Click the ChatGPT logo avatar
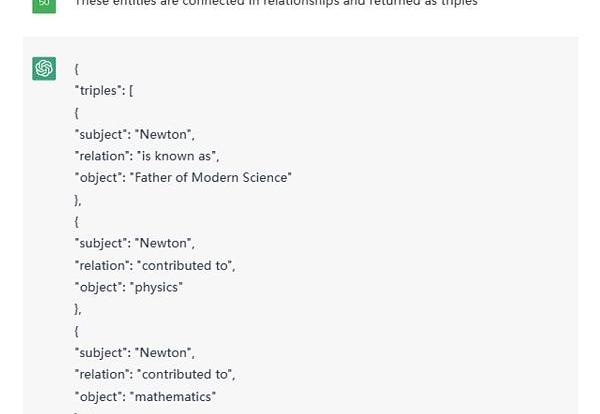The width and height of the screenshot is (600, 414). pyautogui.click(x=44, y=68)
